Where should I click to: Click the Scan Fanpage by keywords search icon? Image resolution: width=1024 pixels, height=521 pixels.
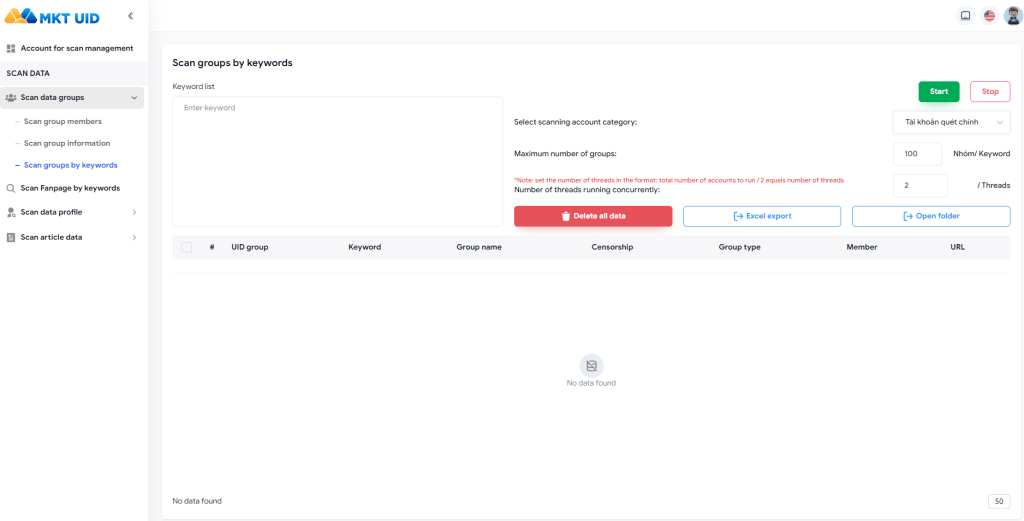coord(11,188)
